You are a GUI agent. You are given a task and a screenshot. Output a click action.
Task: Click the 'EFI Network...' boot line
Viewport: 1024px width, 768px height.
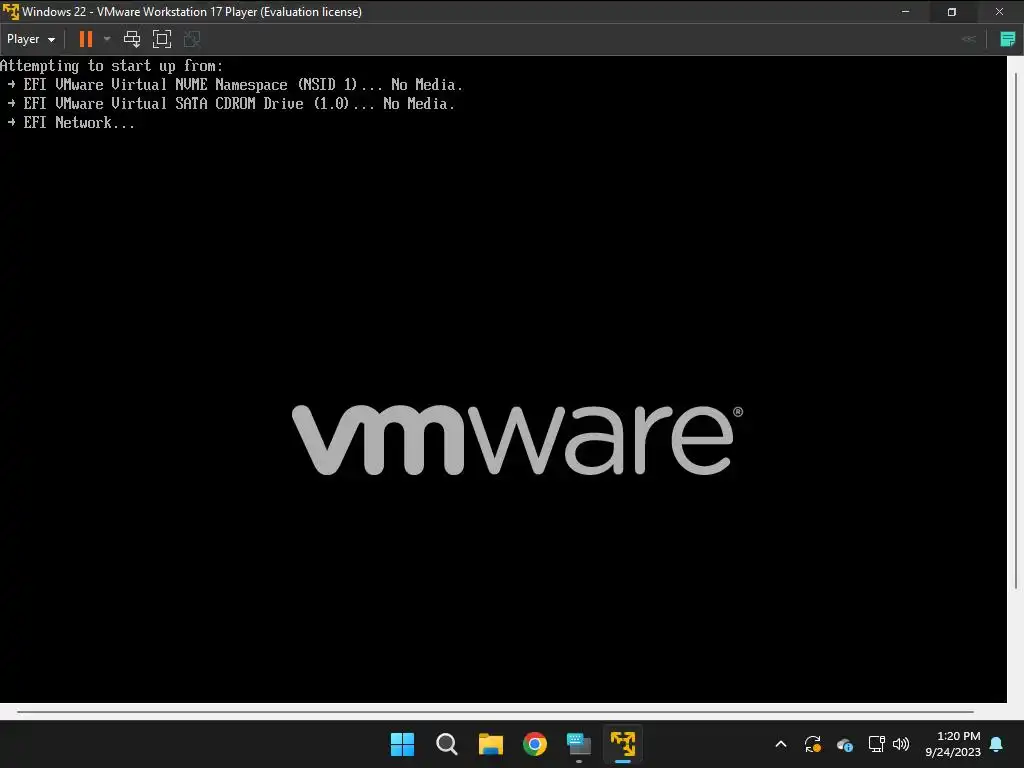pos(71,123)
